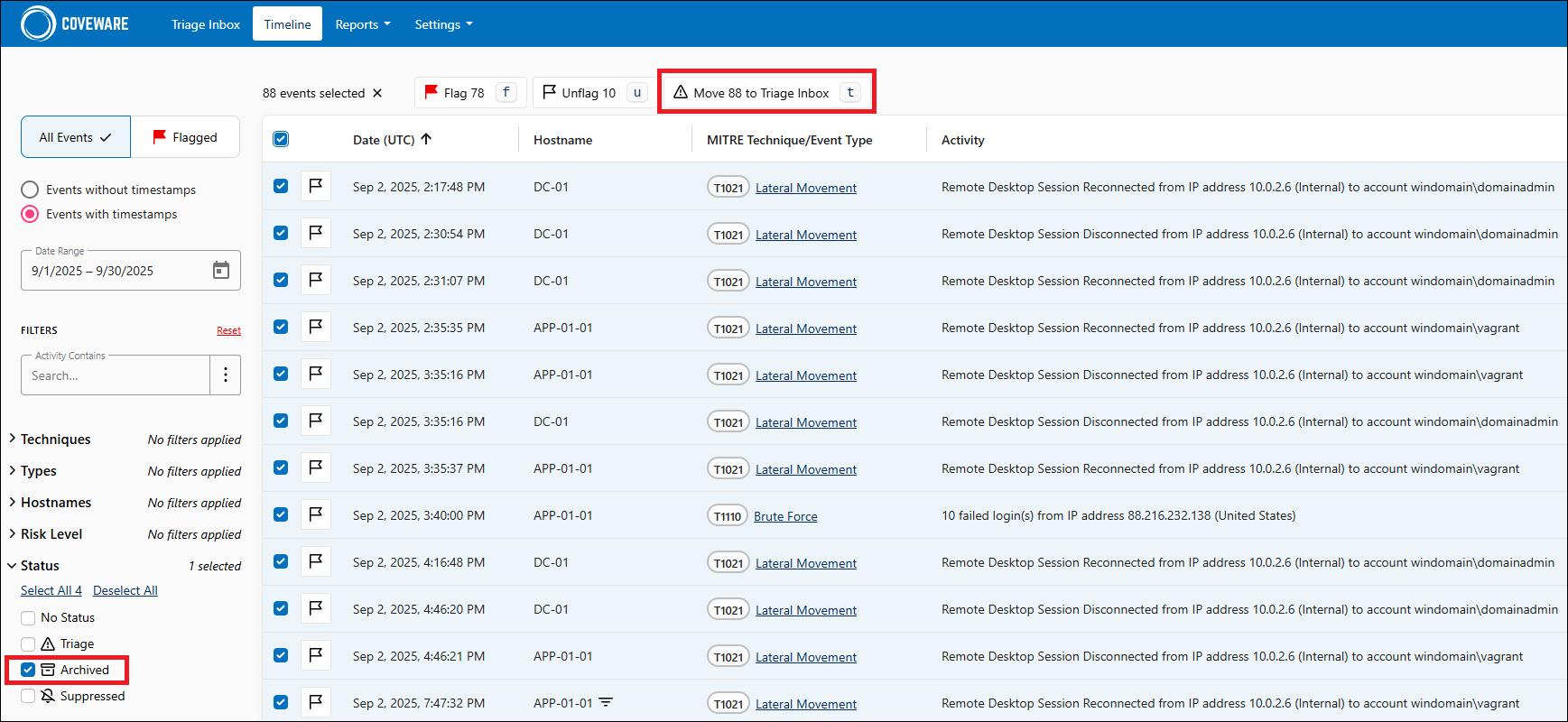
Task: Flag the 2:31:07 PM event row
Action: pos(316,280)
